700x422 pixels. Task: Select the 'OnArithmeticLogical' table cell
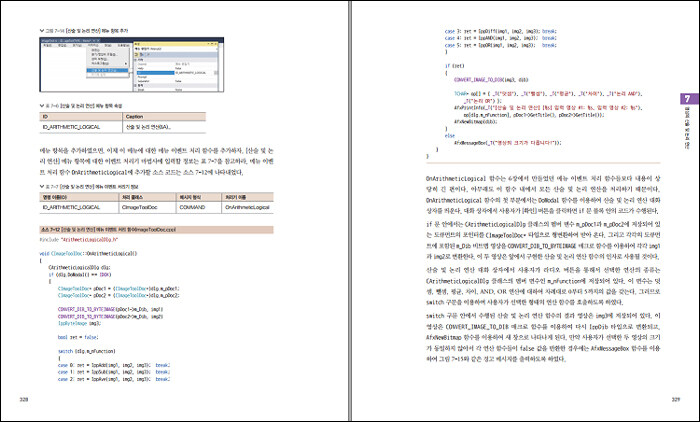pos(247,208)
